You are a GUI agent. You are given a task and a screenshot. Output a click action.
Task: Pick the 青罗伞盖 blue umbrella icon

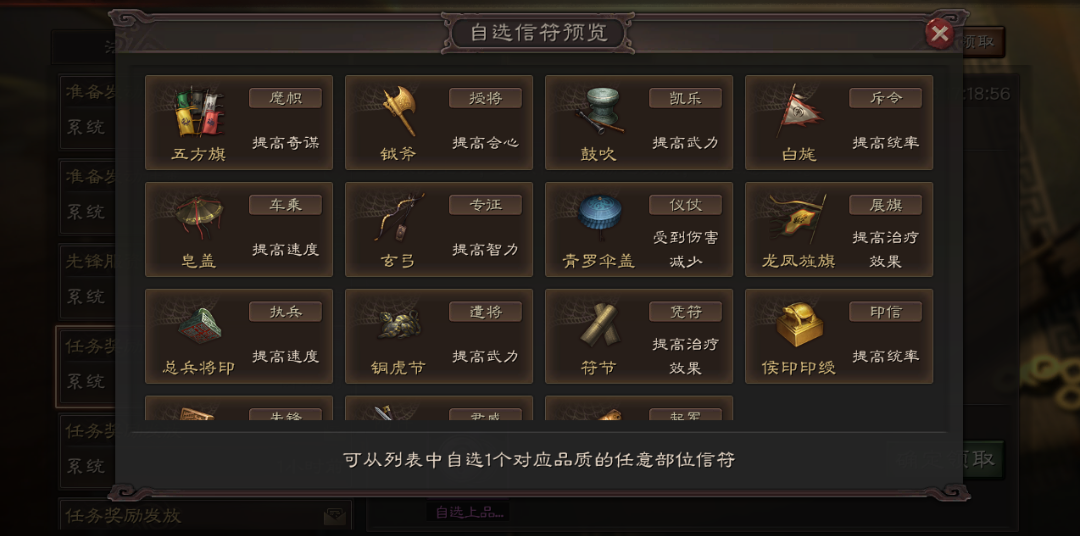point(600,217)
